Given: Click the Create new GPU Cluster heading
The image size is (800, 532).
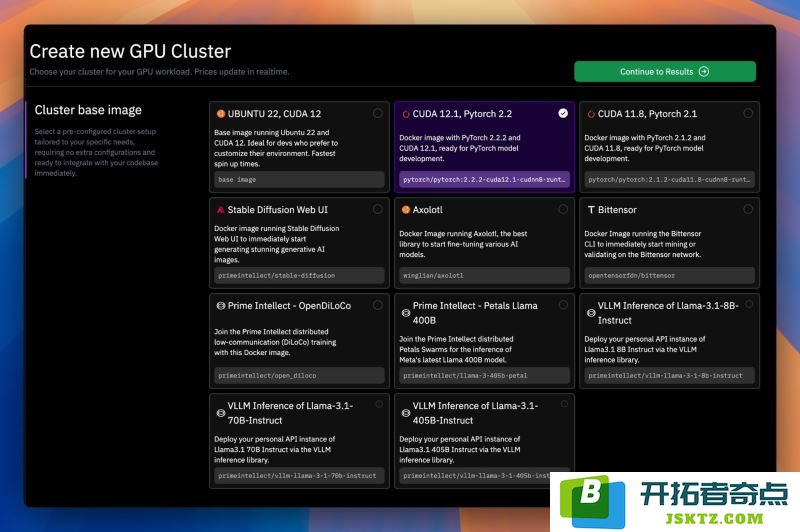Looking at the screenshot, I should (x=130, y=52).
